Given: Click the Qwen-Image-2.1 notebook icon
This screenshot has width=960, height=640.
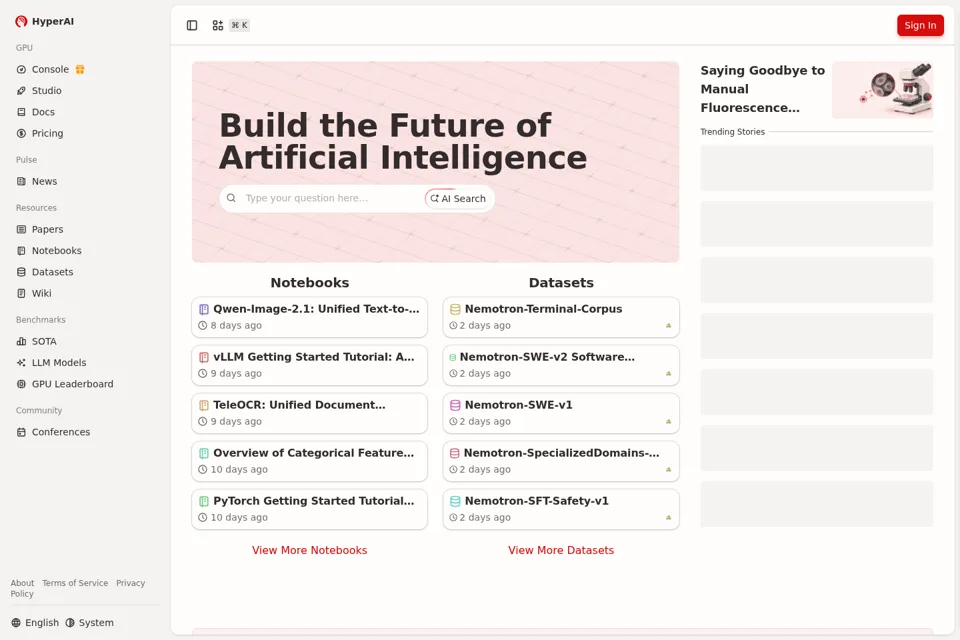Looking at the screenshot, I should click(204, 309).
